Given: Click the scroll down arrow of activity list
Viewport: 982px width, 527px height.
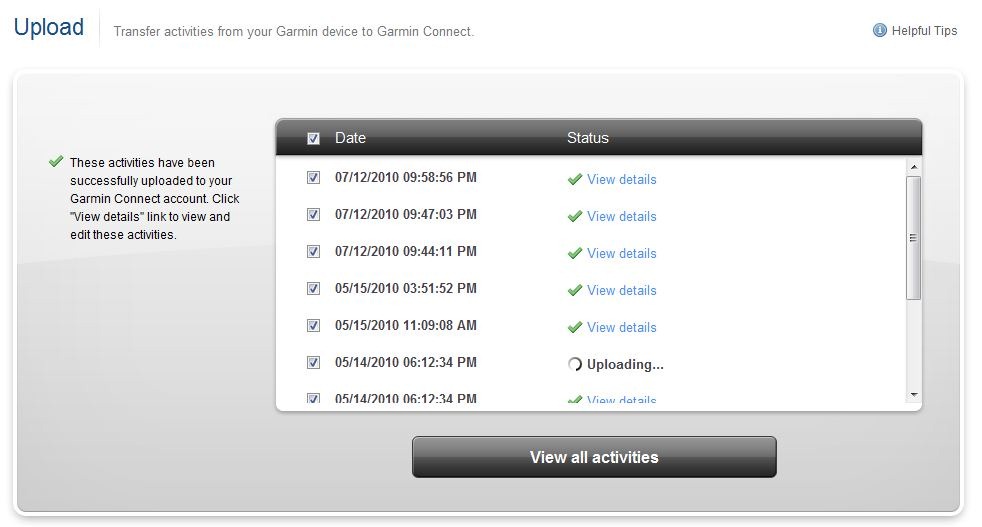Looking at the screenshot, I should coord(914,395).
